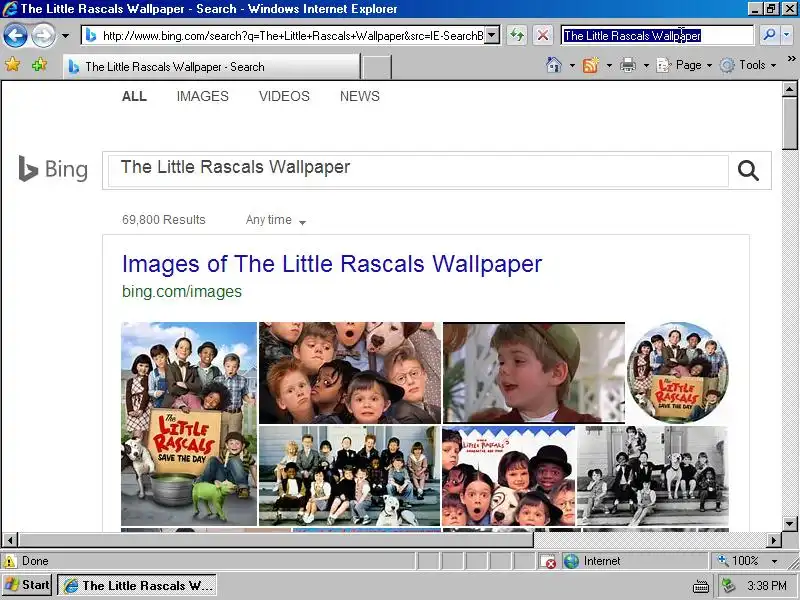Screen dimensions: 800x600
Task: Select 'The Little Rascals Wallpaper - Search' tab
Action: point(212,67)
